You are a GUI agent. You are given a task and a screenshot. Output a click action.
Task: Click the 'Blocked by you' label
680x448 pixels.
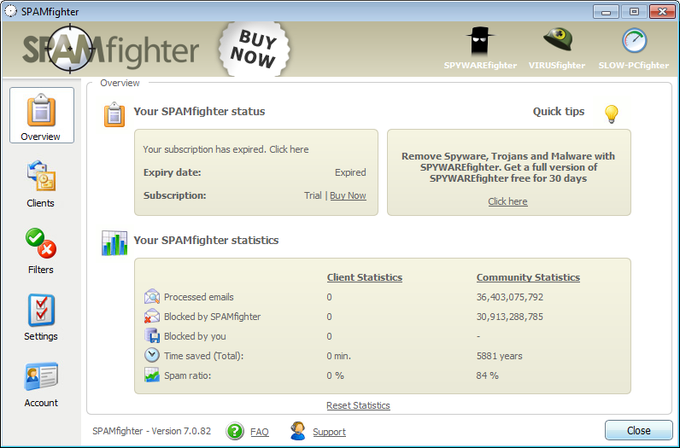click(195, 337)
